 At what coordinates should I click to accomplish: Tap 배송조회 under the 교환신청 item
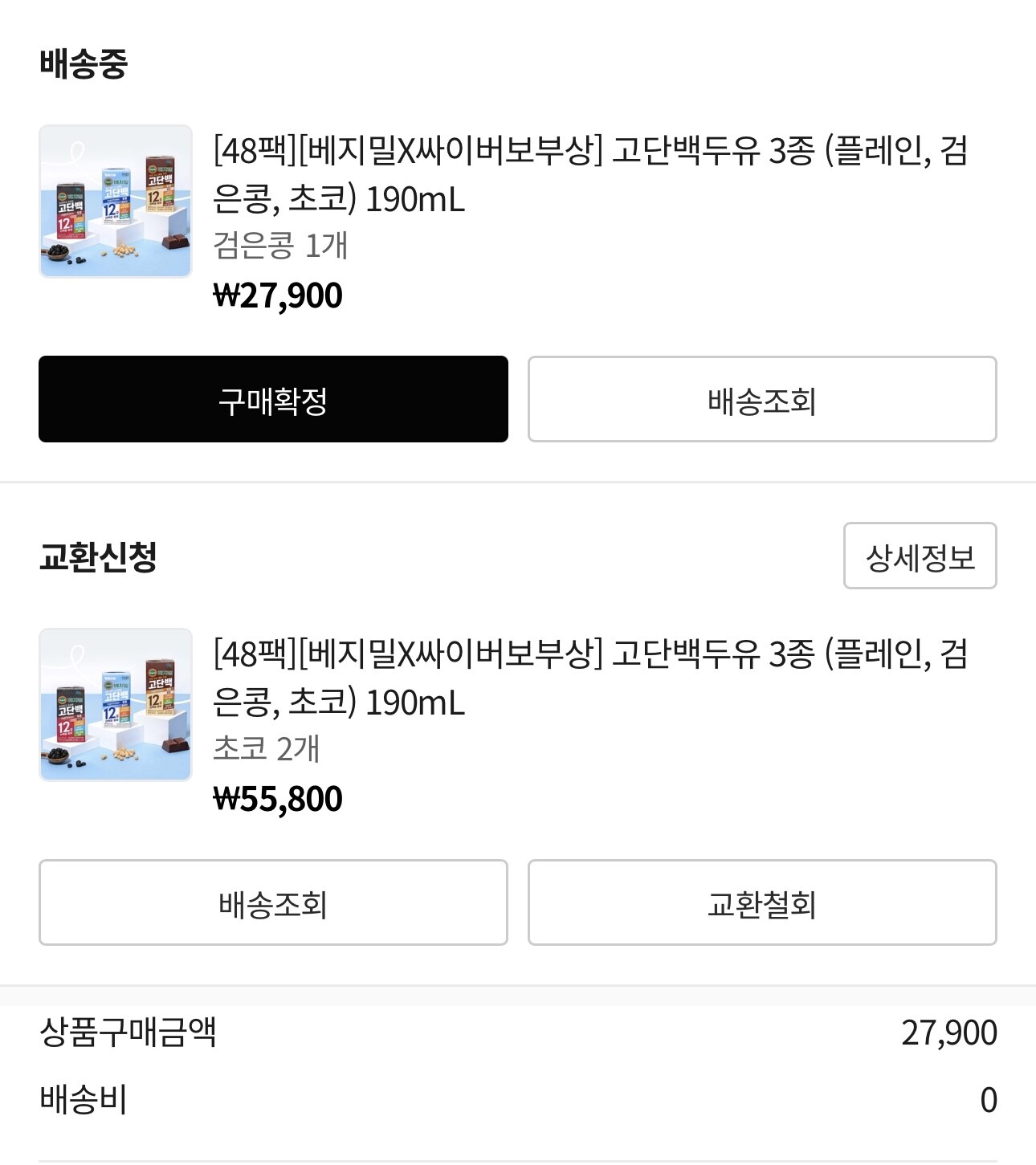tap(273, 902)
